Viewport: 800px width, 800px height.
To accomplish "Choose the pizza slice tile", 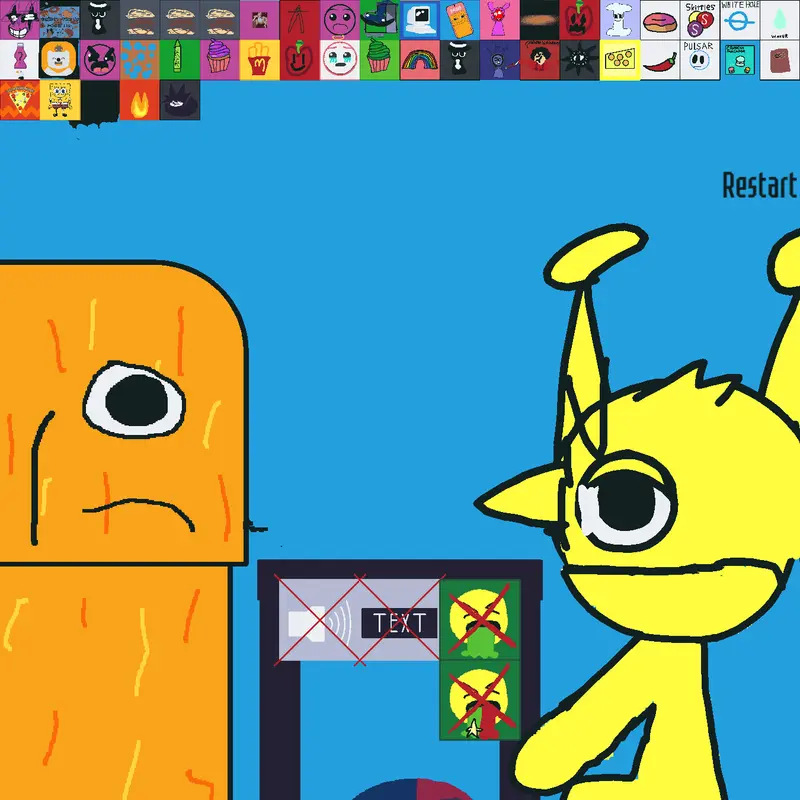I will pos(19,99).
